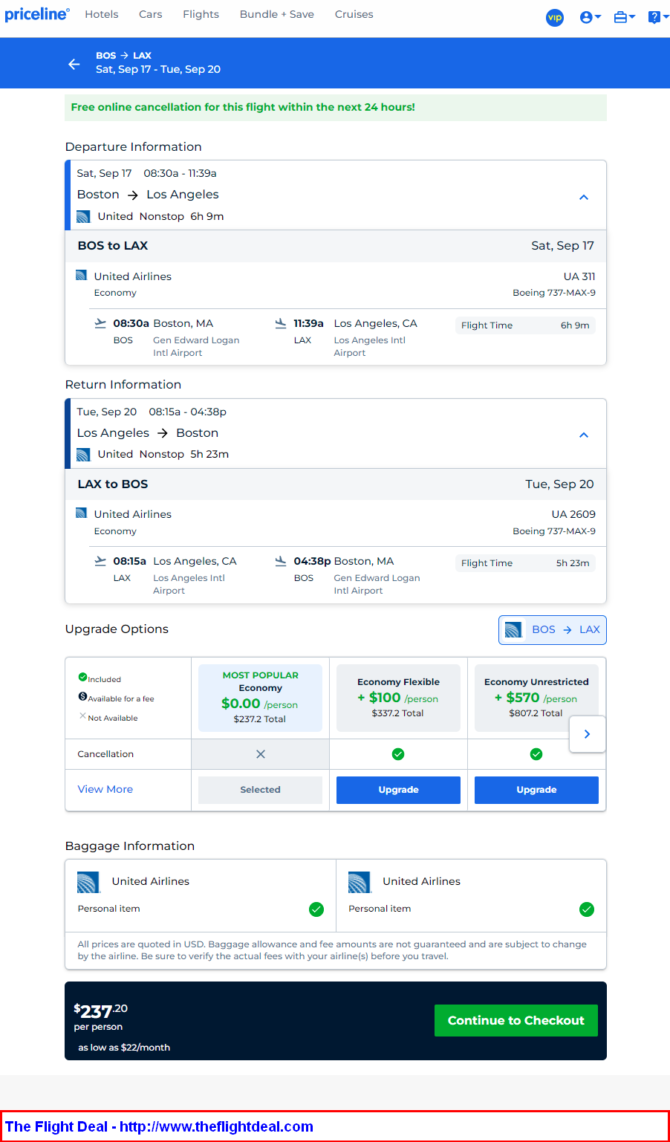
Task: Click the right Personal item checkmark
Action: (x=587, y=910)
